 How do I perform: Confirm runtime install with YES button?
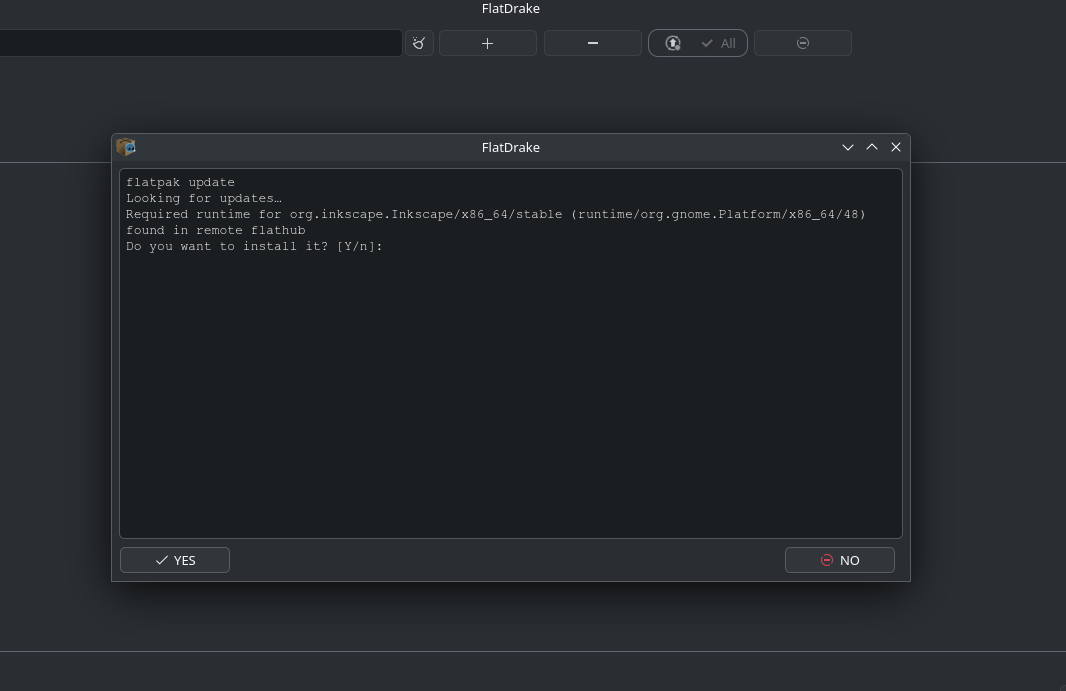point(175,560)
